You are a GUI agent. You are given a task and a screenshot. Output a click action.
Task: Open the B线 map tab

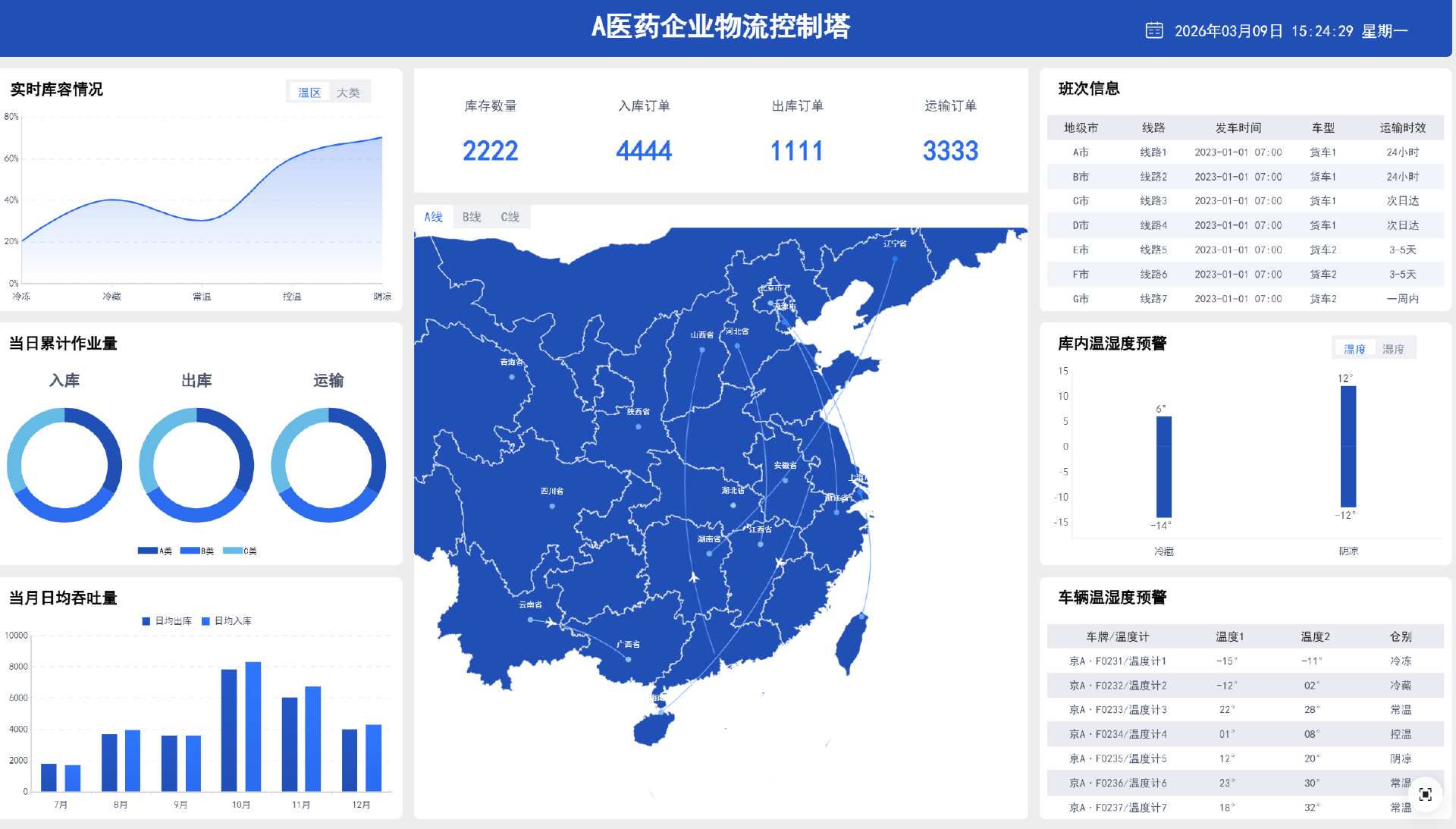pos(472,217)
